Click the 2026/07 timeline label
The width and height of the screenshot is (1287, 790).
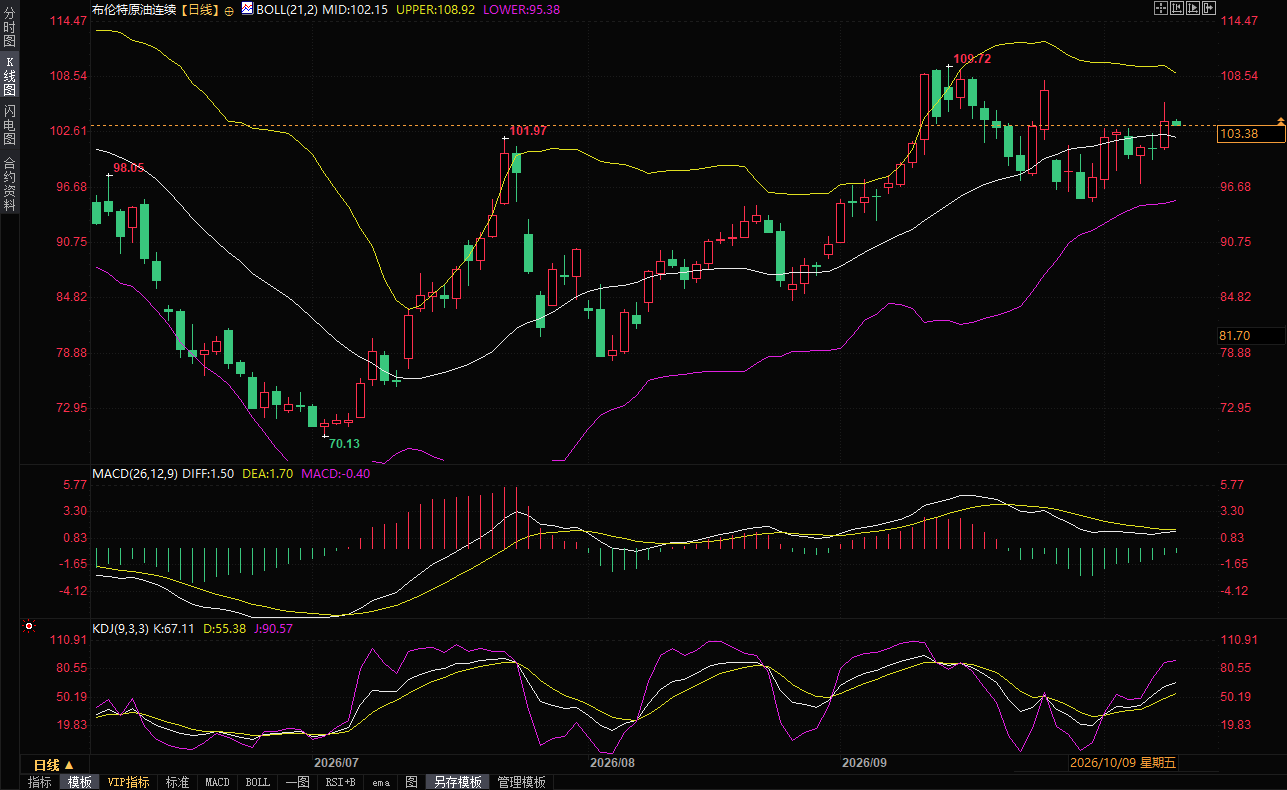point(337,763)
